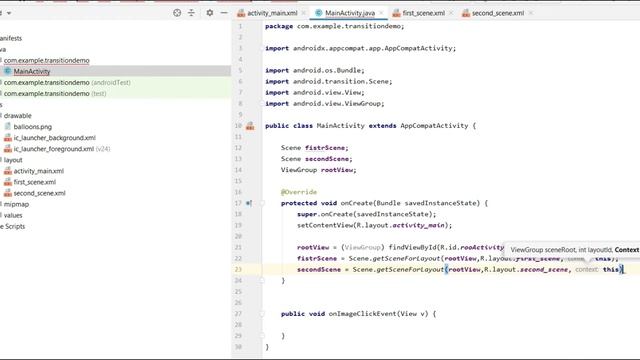Click AppCompatActivity in class declaration
The width and height of the screenshot is (640, 360).
tap(434, 126)
